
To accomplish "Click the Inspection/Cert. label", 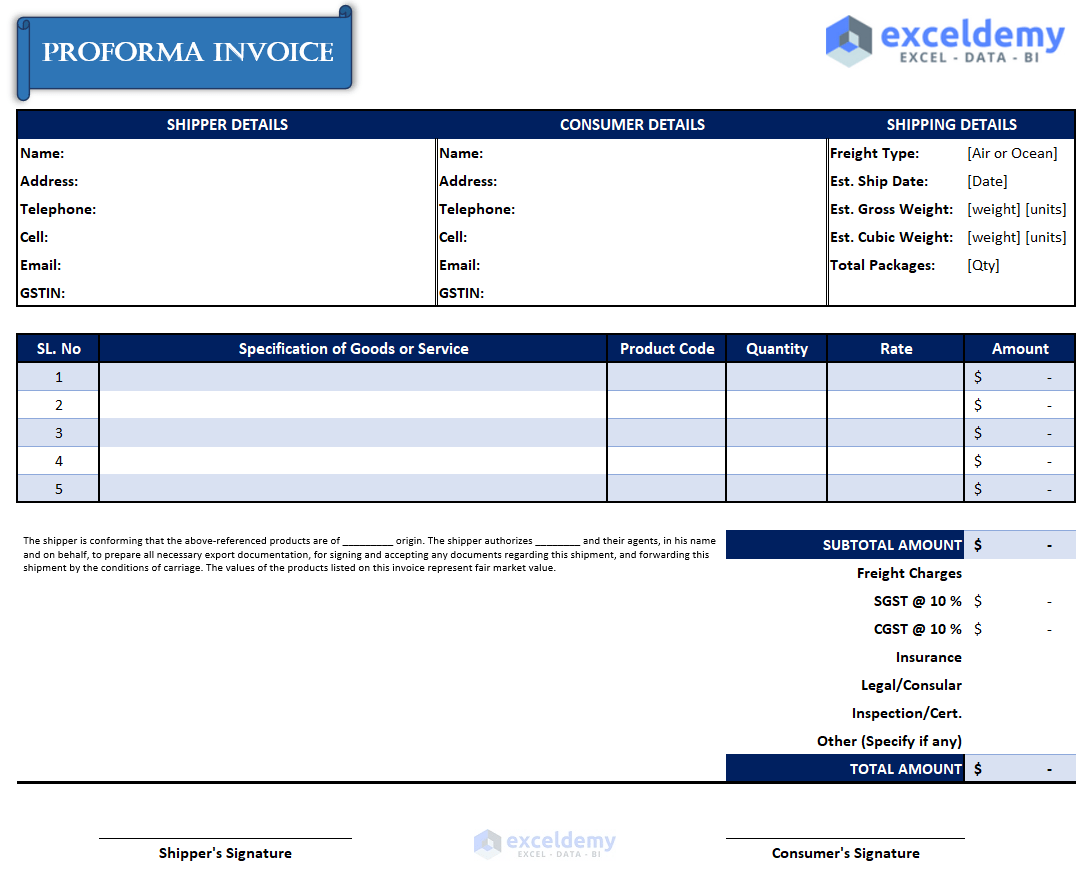I will tap(906, 713).
